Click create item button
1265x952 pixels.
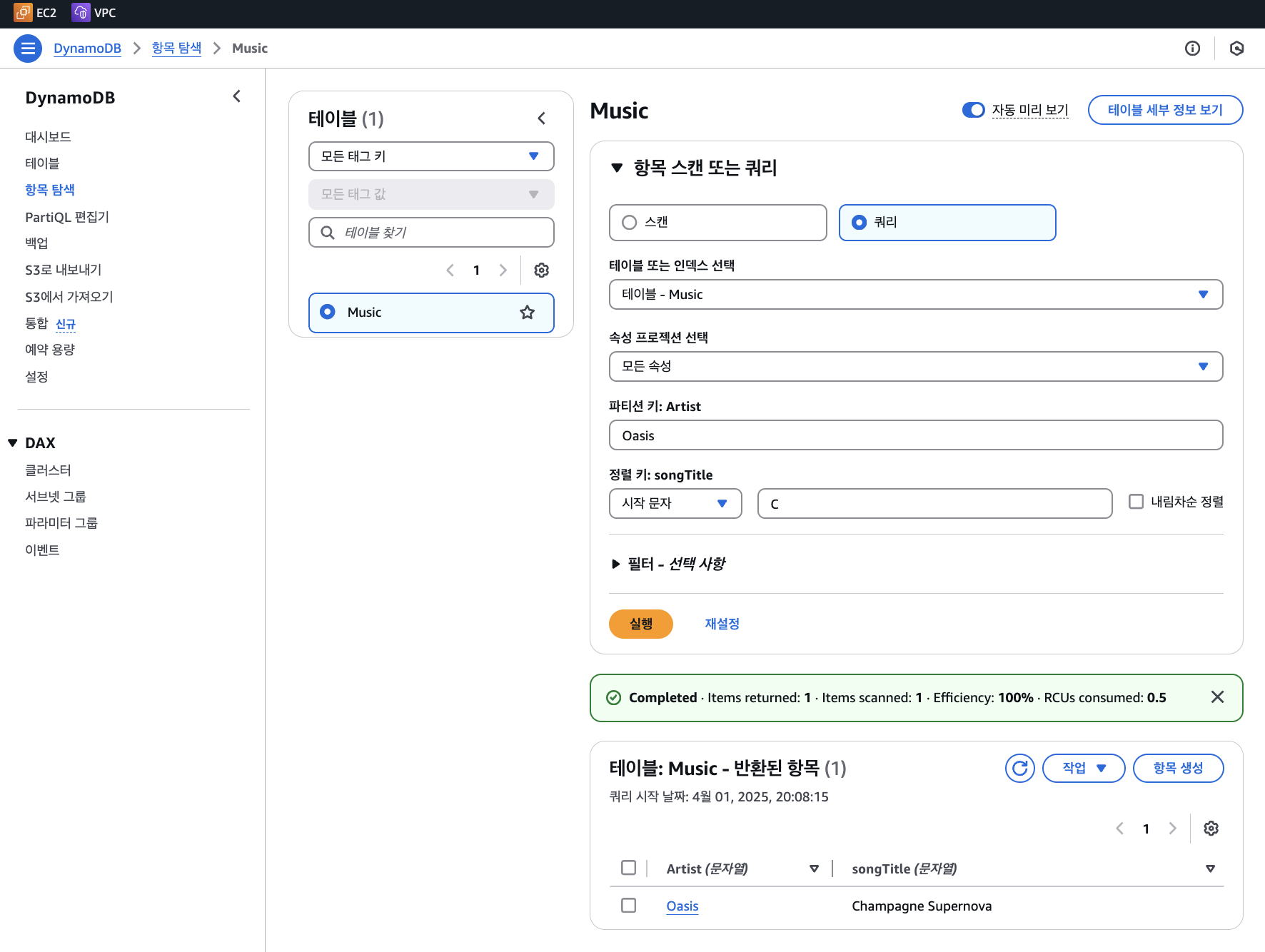pyautogui.click(x=1178, y=769)
